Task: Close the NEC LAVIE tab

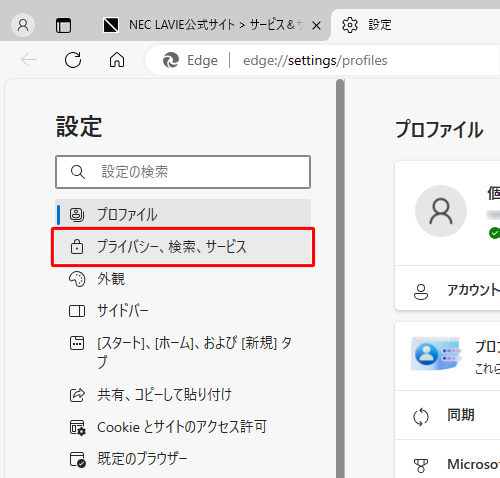Action: (x=316, y=25)
